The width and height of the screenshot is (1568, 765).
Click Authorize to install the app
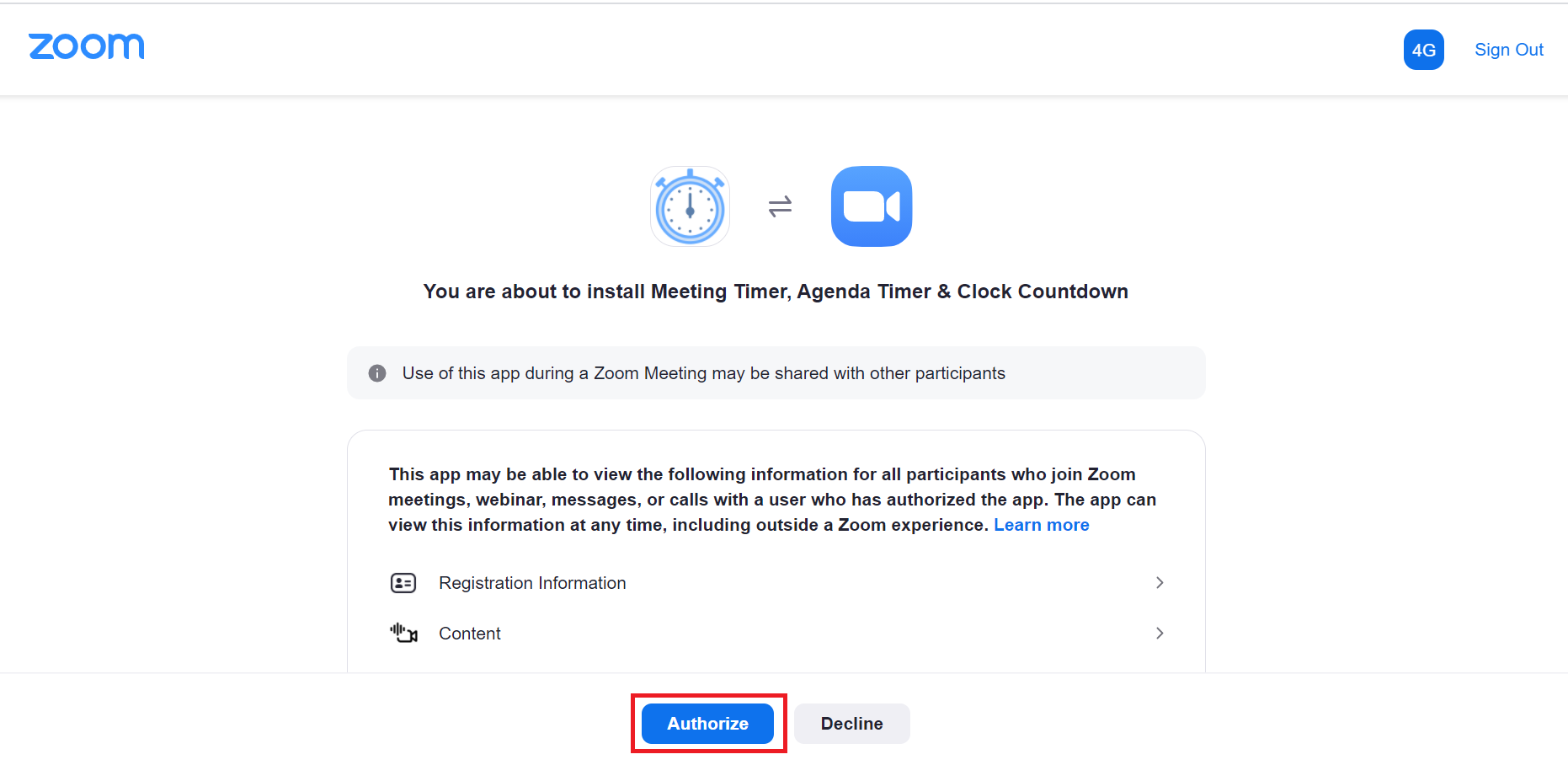[x=707, y=723]
